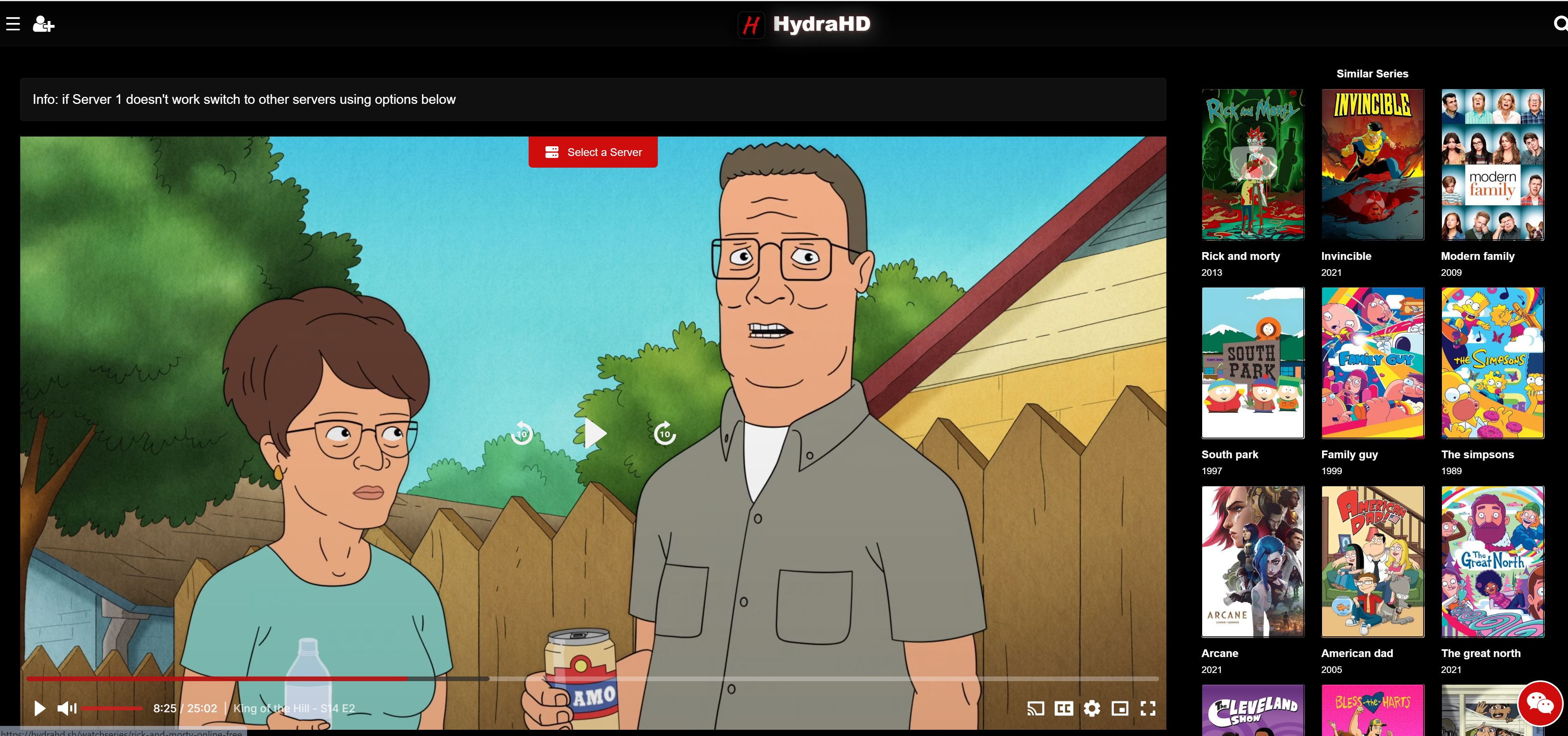Open the search magnifier icon
1568x736 pixels.
click(1560, 25)
